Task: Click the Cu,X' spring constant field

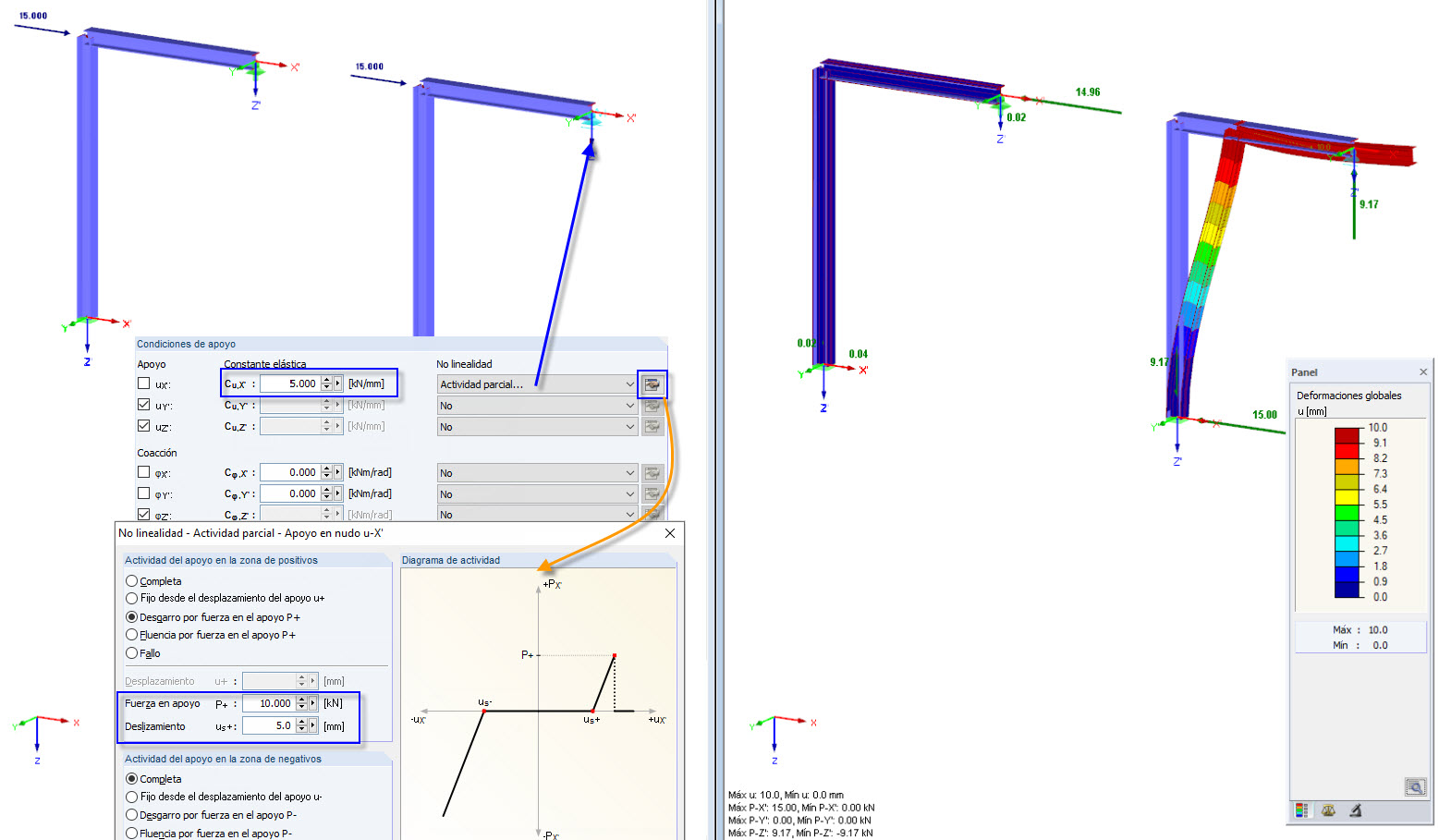Action: pyautogui.click(x=289, y=383)
